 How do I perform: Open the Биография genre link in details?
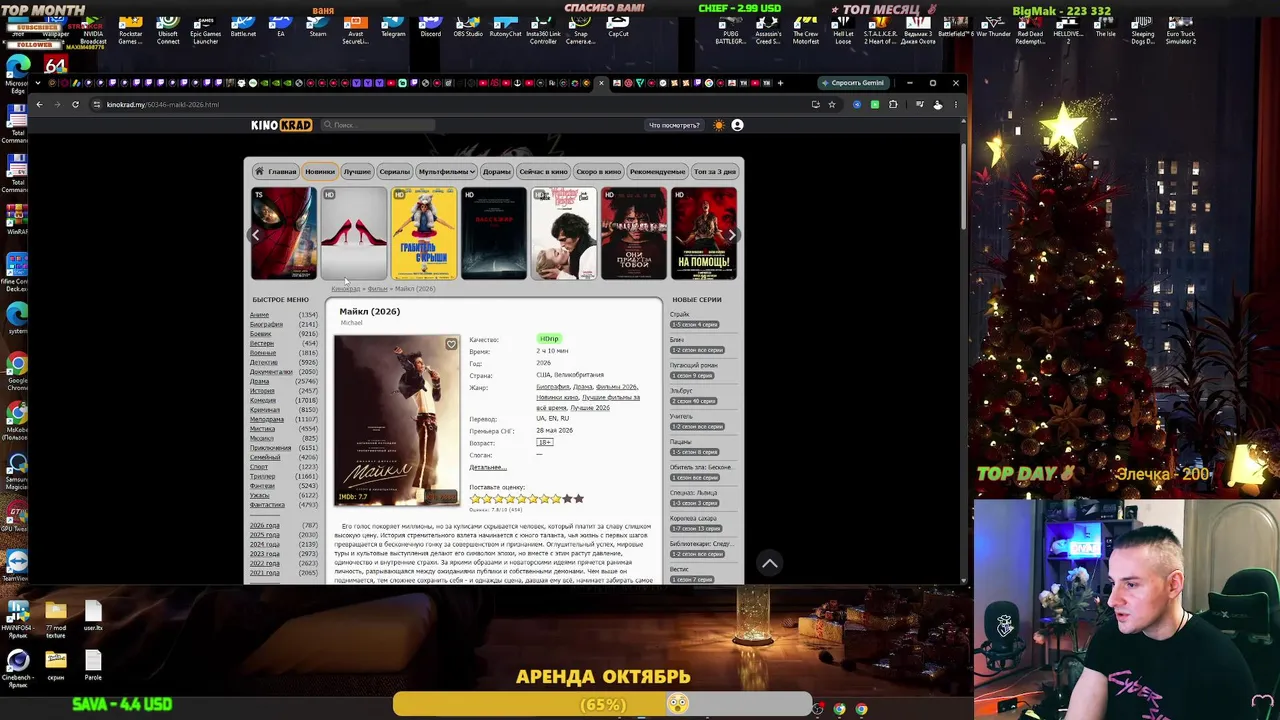click(553, 387)
